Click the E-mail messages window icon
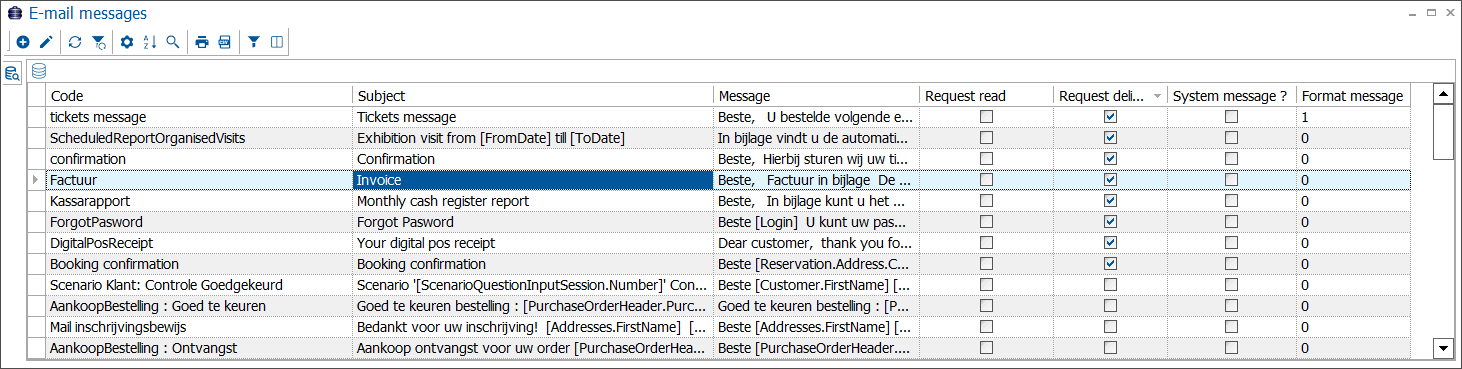Screen dimensions: 1462x369 coord(14,13)
